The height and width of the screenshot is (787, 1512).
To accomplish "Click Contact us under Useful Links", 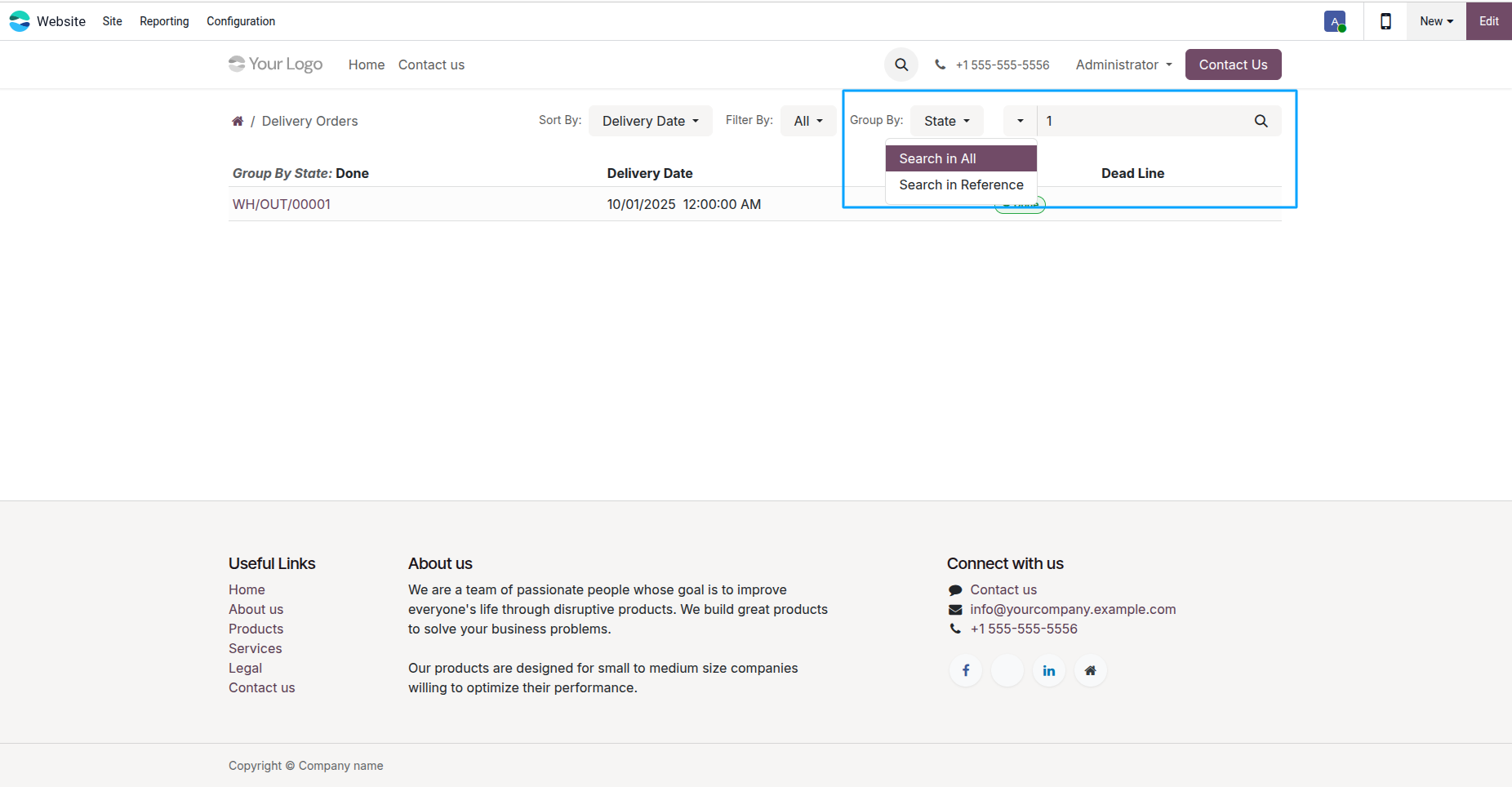I will [x=261, y=687].
